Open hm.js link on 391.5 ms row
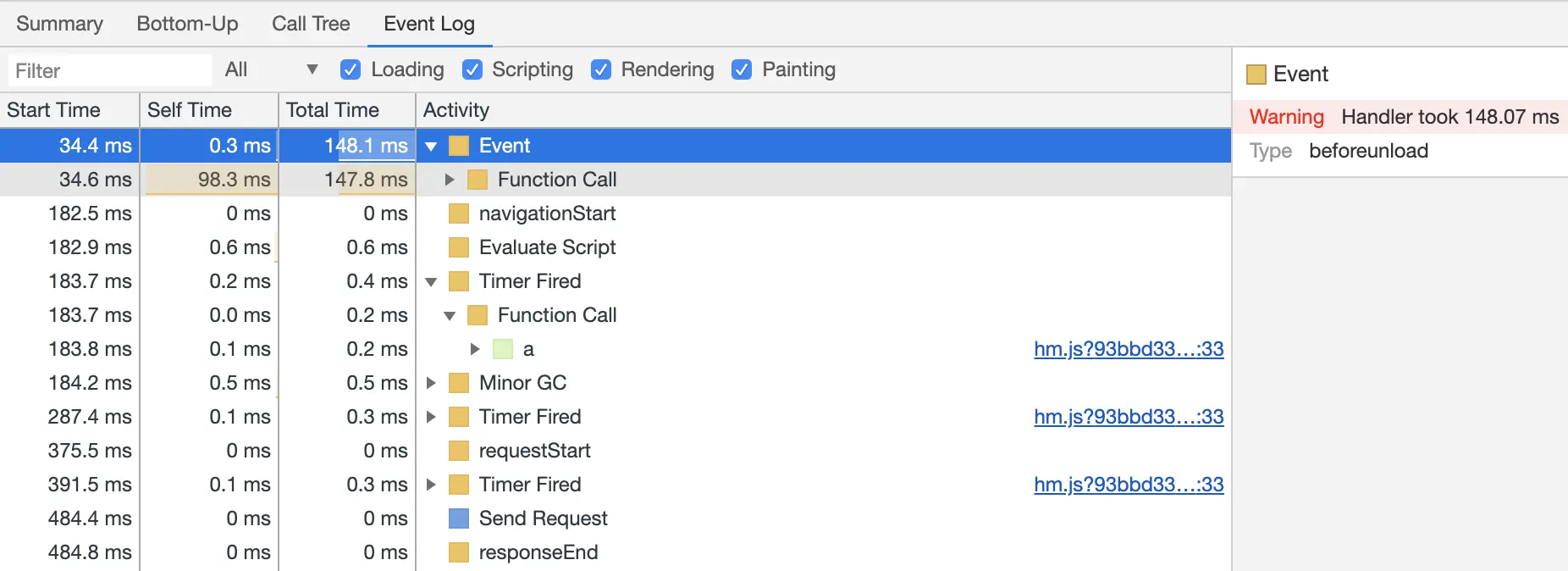Screen dimensions: 1568x571 coord(1129,485)
